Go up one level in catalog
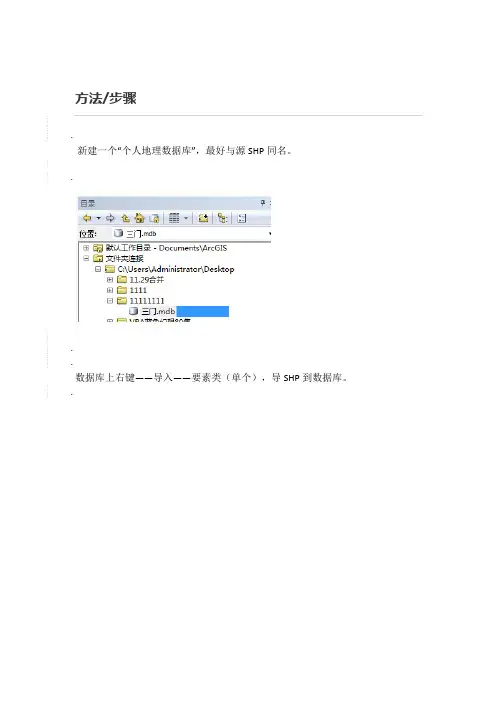496x702 pixels. tap(125, 218)
